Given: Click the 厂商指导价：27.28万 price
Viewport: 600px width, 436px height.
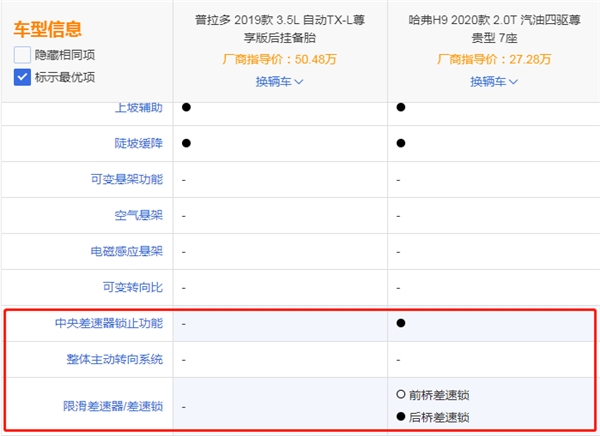Looking at the screenshot, I should [494, 59].
